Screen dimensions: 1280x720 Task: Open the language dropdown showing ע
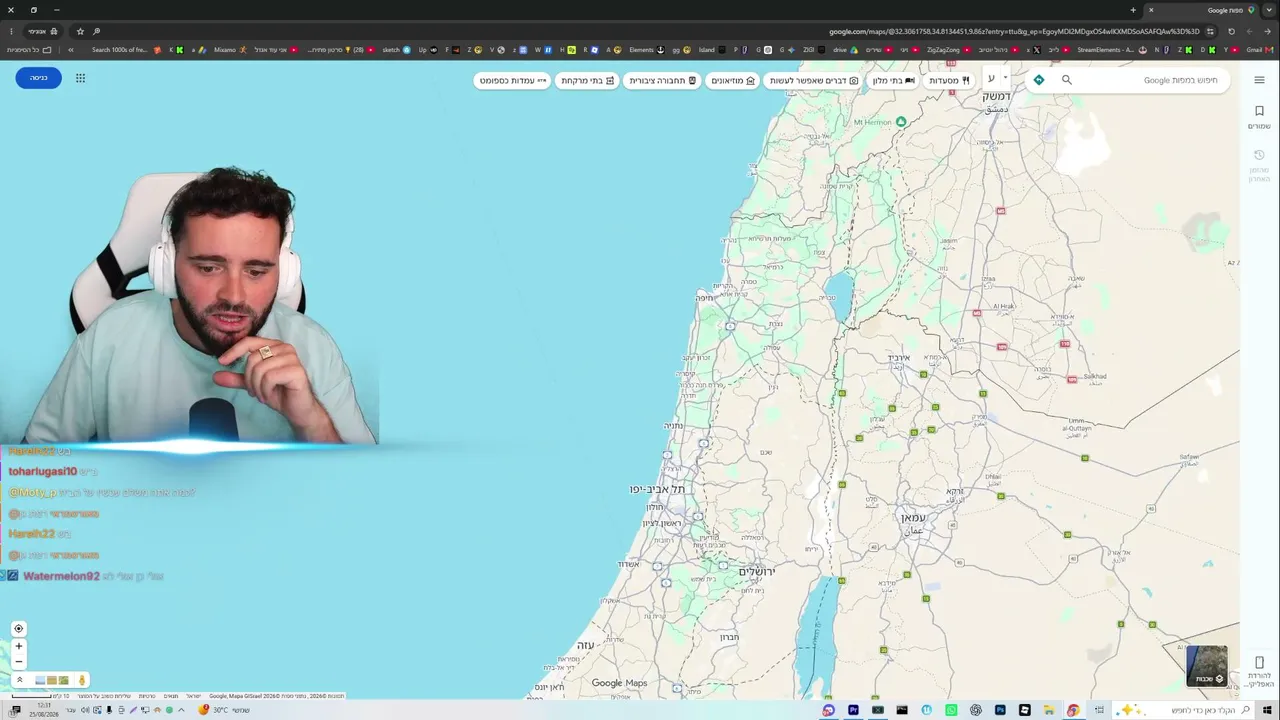click(997, 79)
